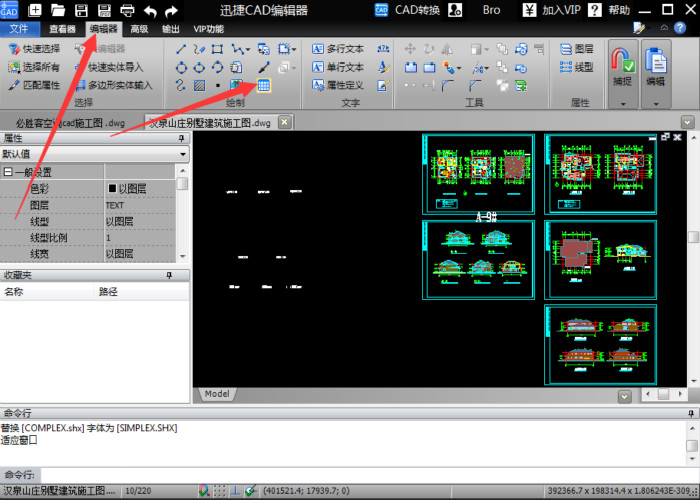This screenshot has height=500, width=700.
Task: Undo the last action
Action: click(150, 11)
